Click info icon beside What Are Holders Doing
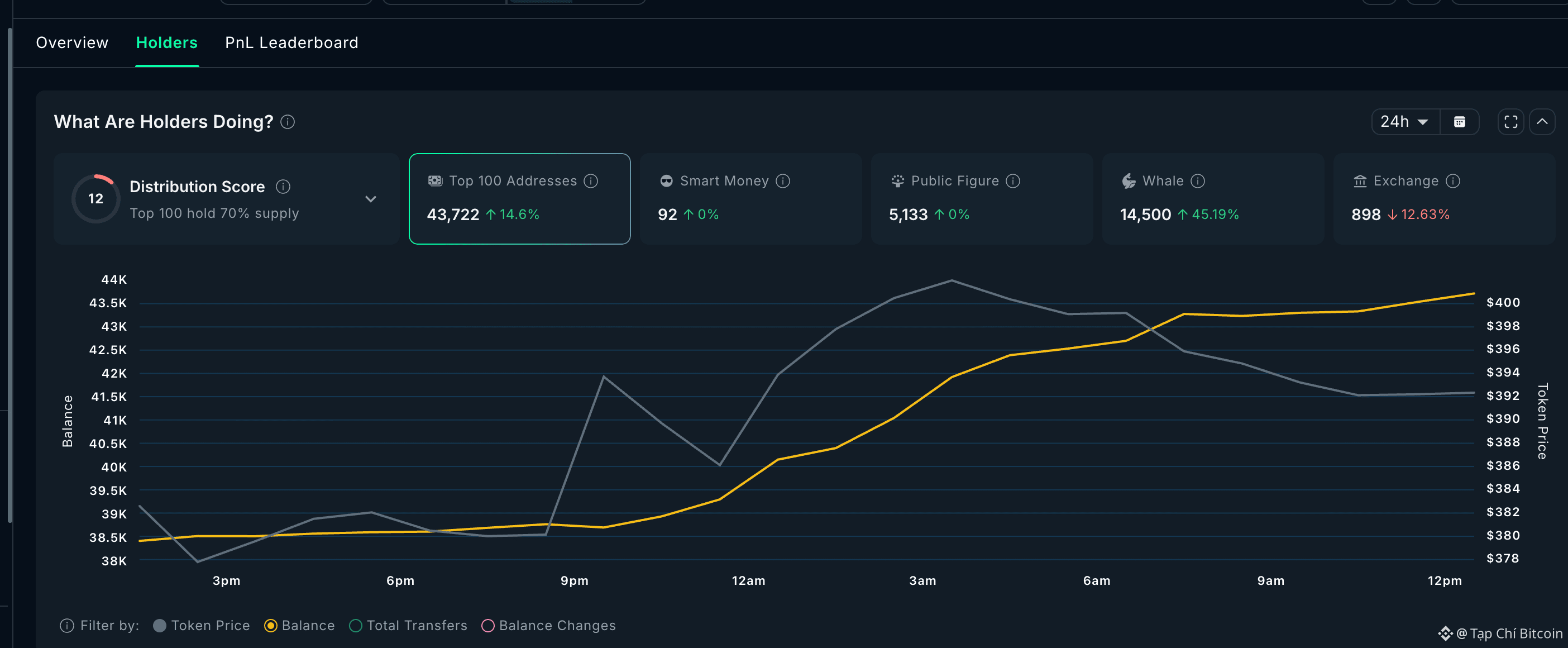 [288, 122]
